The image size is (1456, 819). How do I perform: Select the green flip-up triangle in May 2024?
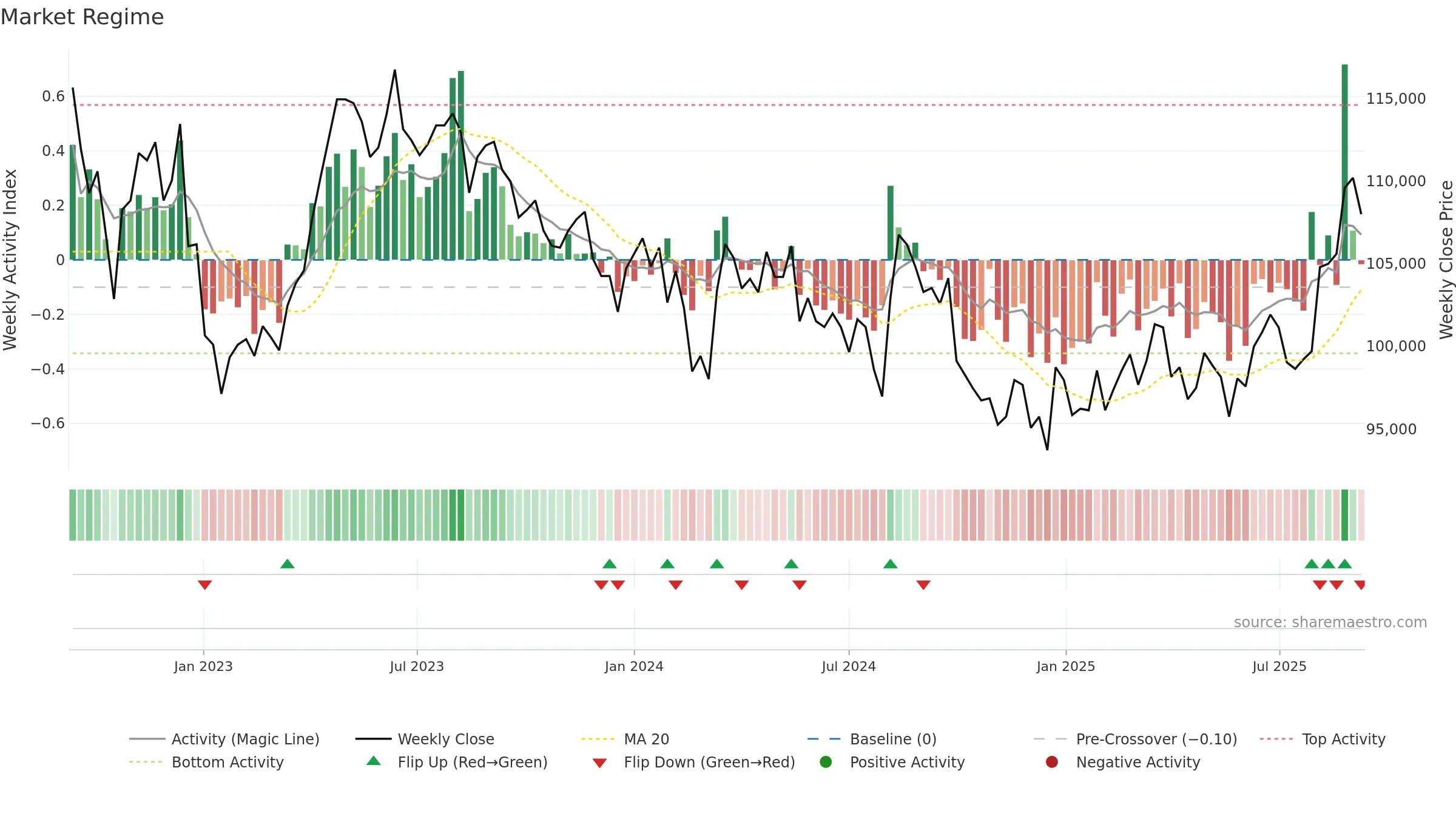[x=791, y=564]
